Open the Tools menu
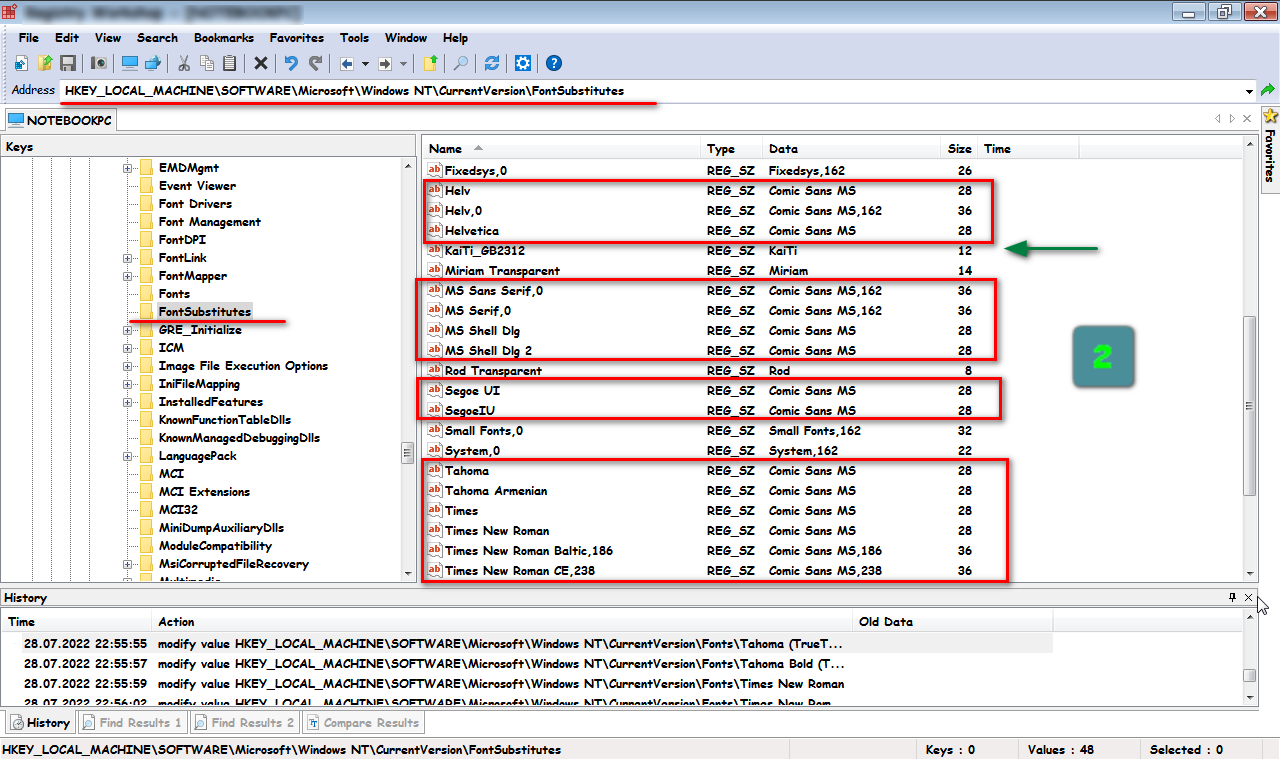This screenshot has width=1280, height=760. pyautogui.click(x=355, y=38)
